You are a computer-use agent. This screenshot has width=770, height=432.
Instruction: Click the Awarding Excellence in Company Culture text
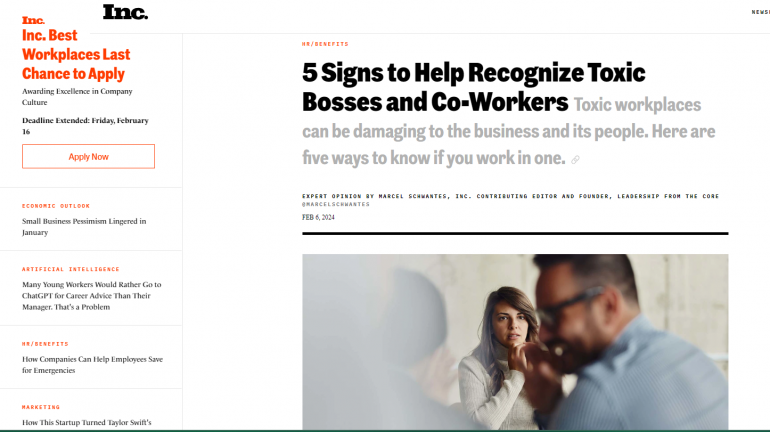tap(77, 97)
